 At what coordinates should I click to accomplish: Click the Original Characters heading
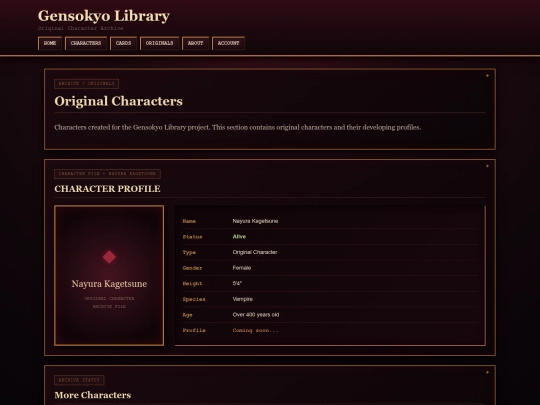(x=118, y=101)
